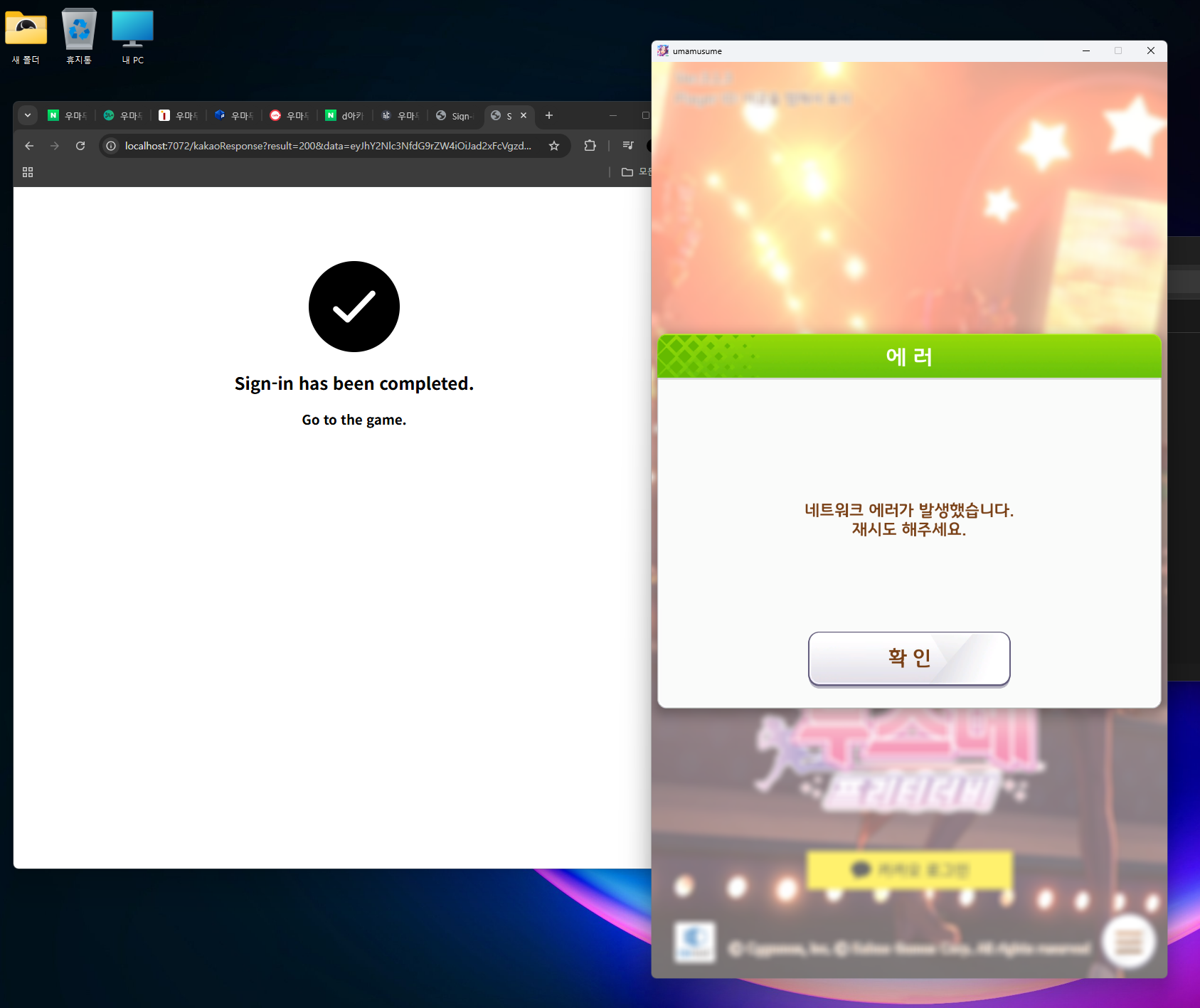Switch to the tab with dark gear icon

[400, 115]
